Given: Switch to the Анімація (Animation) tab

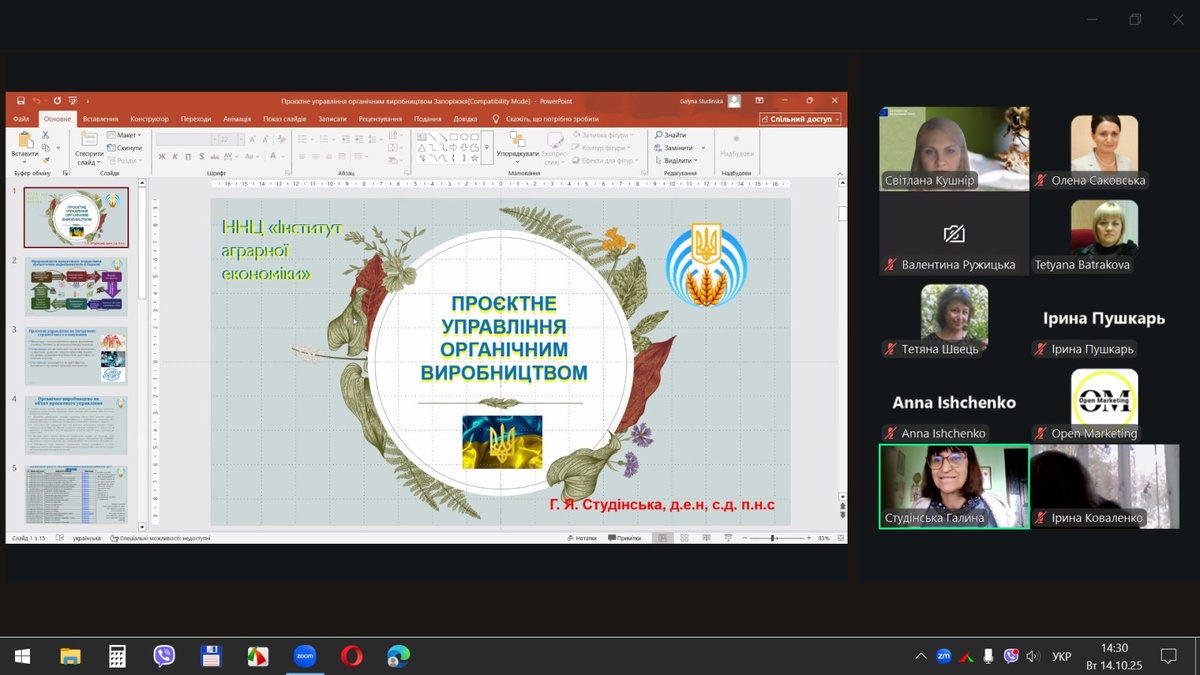Looking at the screenshot, I should 237,119.
